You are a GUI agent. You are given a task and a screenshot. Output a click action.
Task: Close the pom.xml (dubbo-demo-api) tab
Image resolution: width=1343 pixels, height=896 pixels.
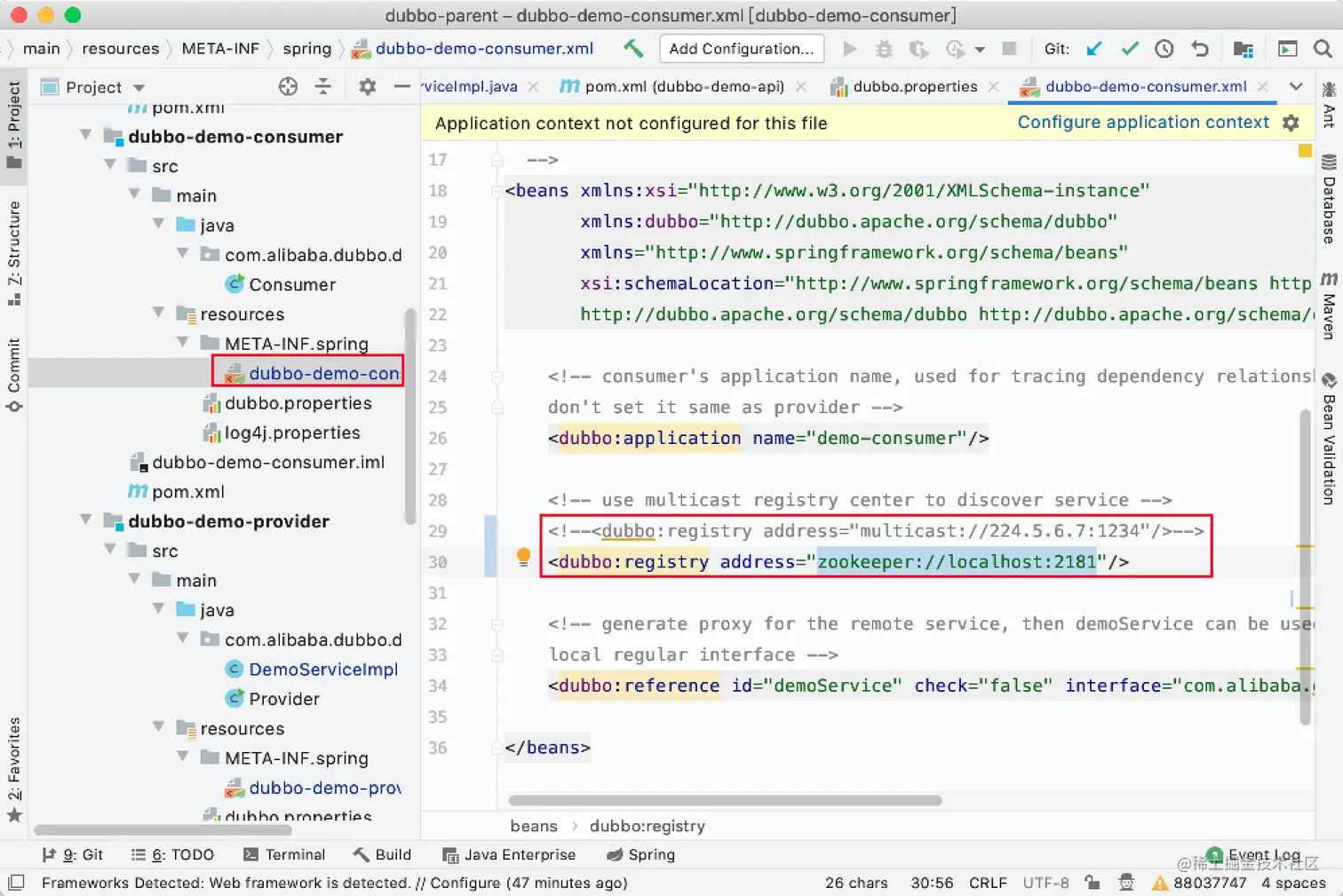click(x=801, y=86)
